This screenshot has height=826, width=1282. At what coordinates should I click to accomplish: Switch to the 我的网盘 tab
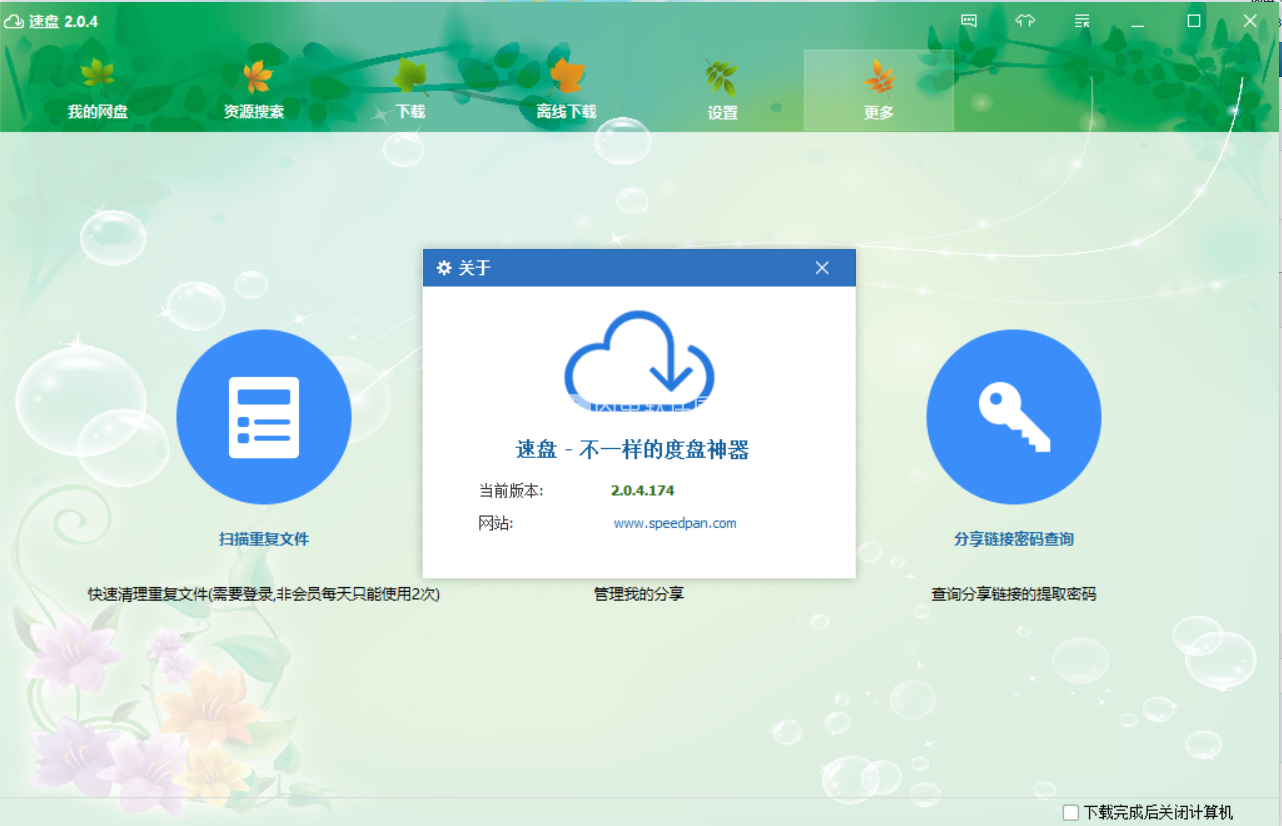click(98, 91)
